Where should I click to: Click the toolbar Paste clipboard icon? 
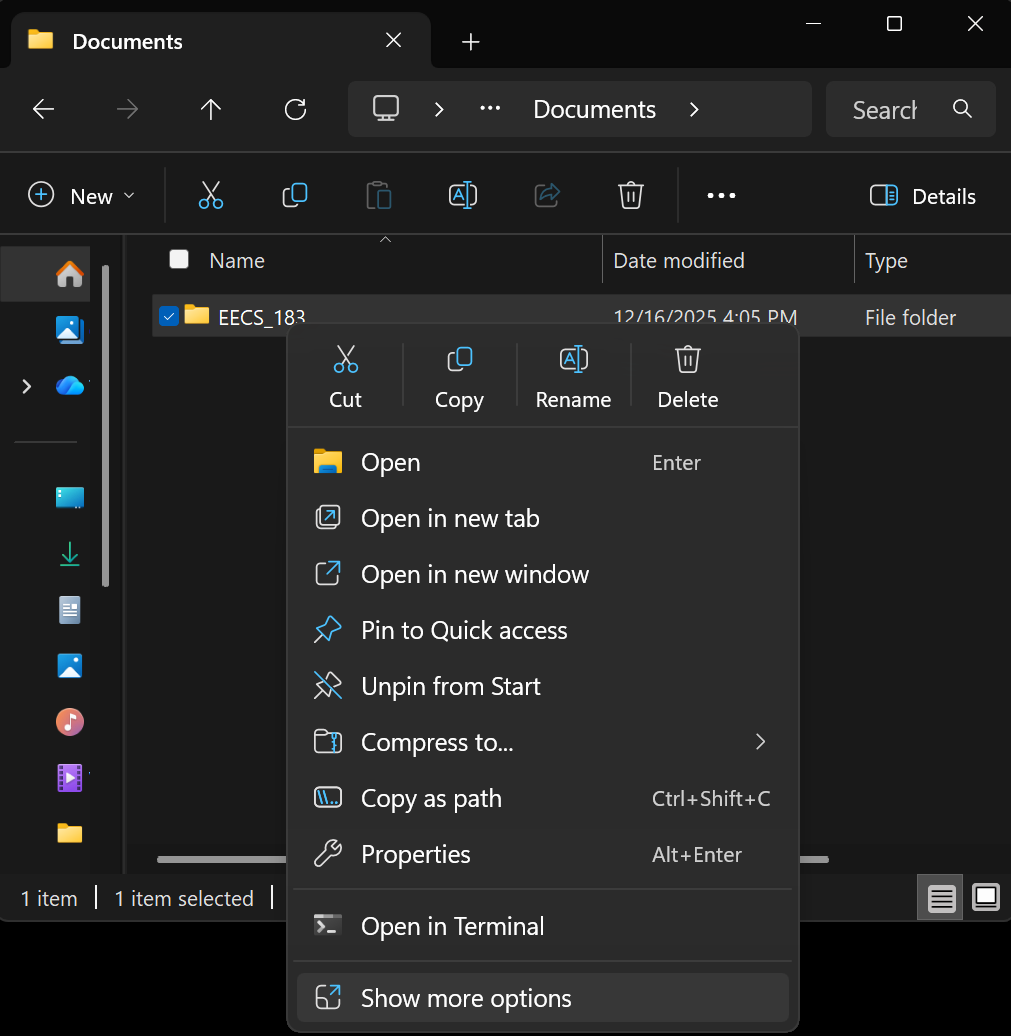coord(379,196)
